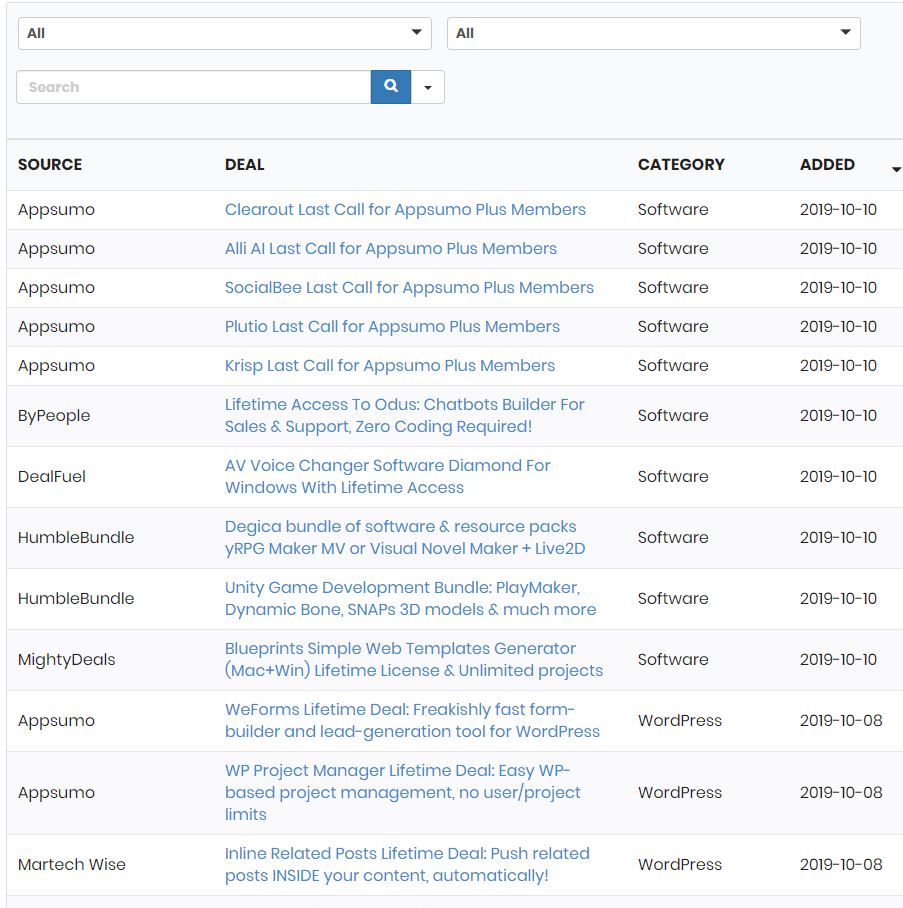903x908 pixels.
Task: Sort by the CATEGORY column header
Action: point(681,164)
